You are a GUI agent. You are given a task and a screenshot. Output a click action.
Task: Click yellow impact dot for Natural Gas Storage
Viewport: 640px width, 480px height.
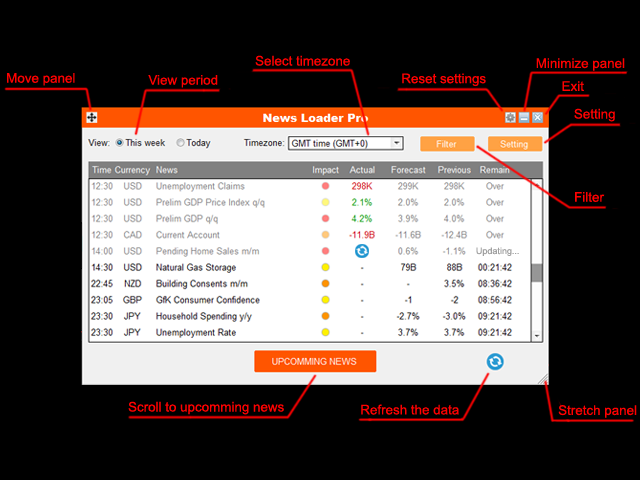pyautogui.click(x=325, y=267)
